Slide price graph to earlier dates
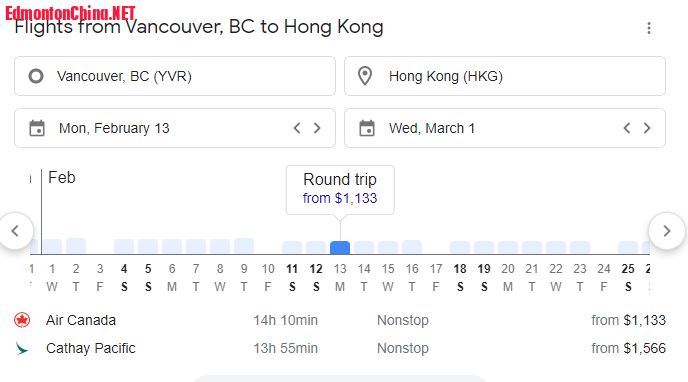This screenshot has width=688, height=382. pyautogui.click(x=16, y=231)
